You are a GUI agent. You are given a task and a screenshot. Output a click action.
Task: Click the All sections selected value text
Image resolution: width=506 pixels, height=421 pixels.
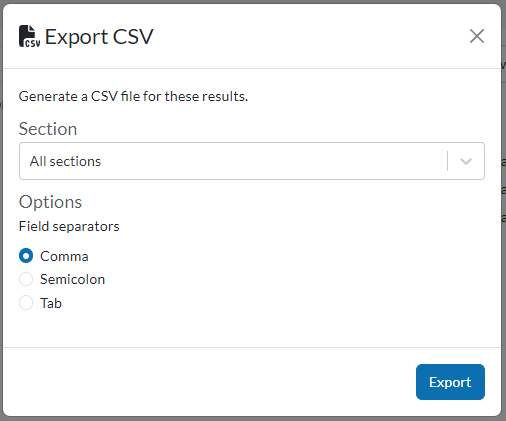pyautogui.click(x=65, y=161)
